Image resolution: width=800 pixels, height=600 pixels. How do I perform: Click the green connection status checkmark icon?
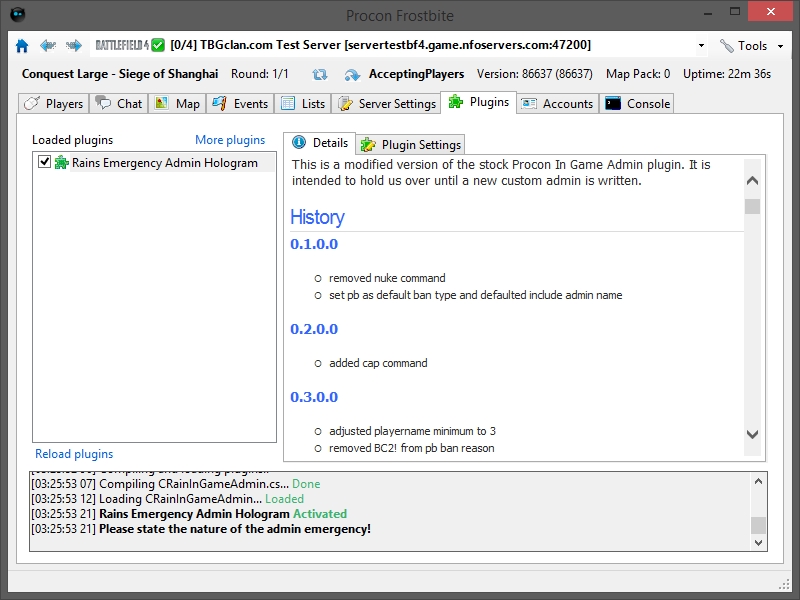158,45
